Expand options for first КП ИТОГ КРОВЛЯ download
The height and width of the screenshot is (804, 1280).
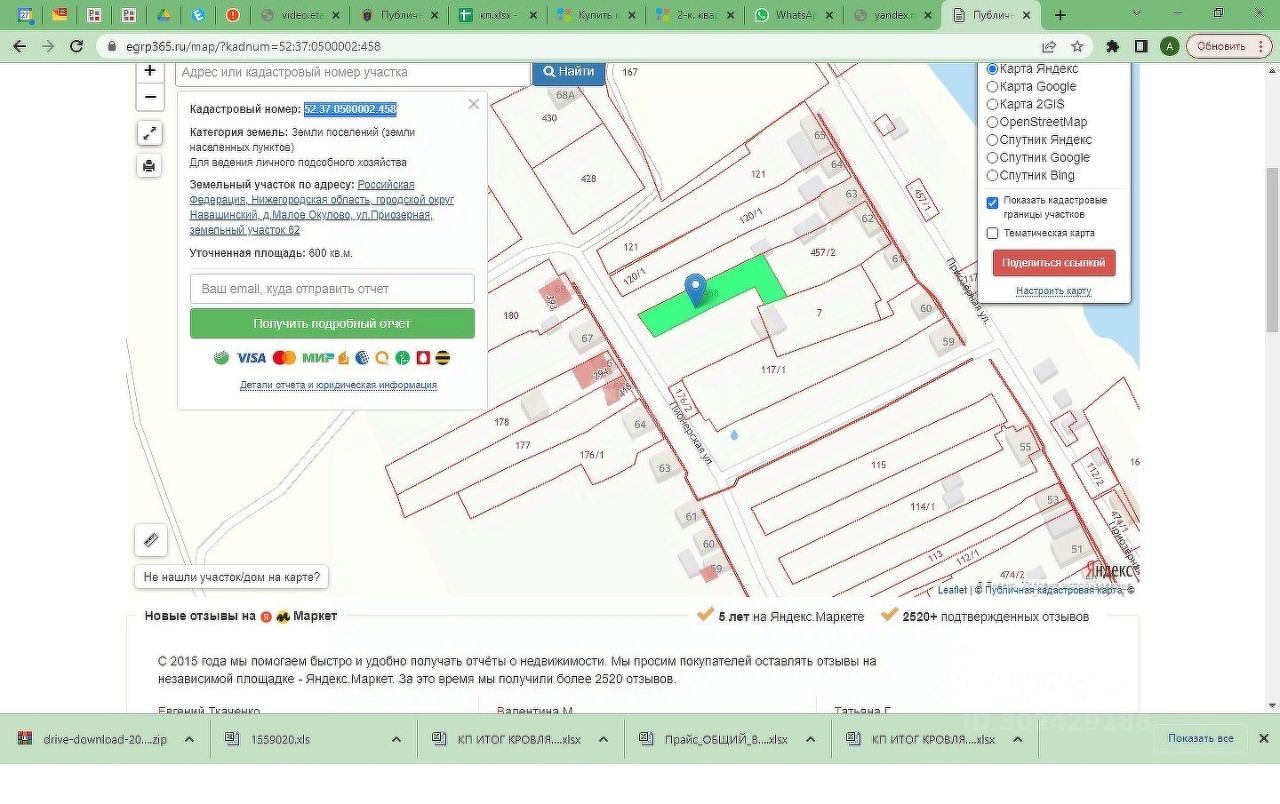tap(603, 740)
